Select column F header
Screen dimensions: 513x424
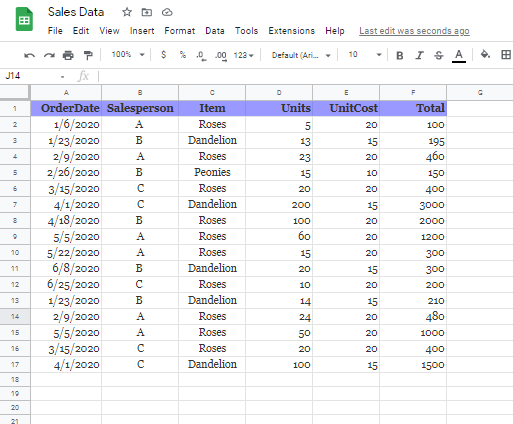[413, 92]
